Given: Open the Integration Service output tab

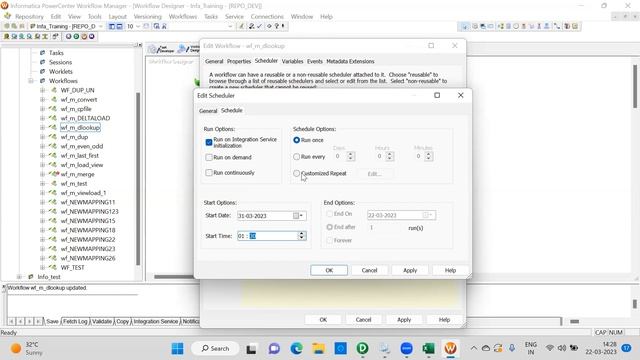Looking at the screenshot, I should point(156,322).
